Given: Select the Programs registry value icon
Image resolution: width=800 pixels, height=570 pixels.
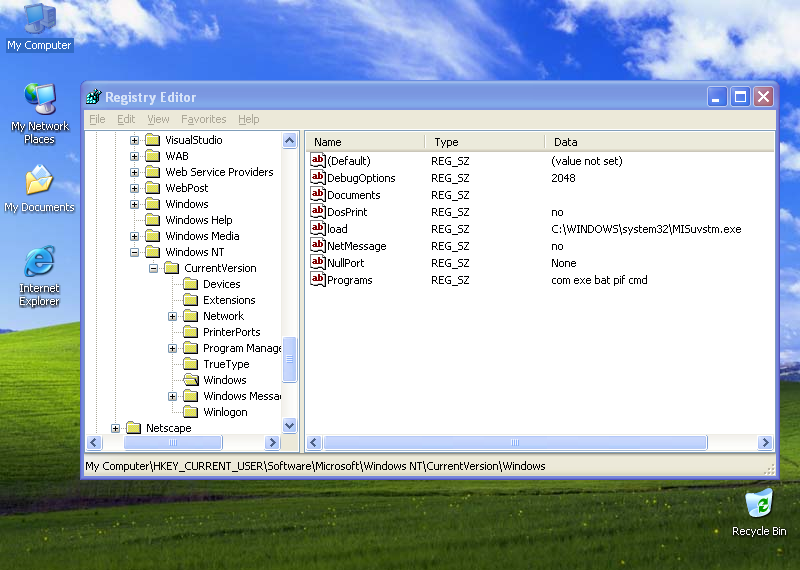Looking at the screenshot, I should [x=318, y=280].
